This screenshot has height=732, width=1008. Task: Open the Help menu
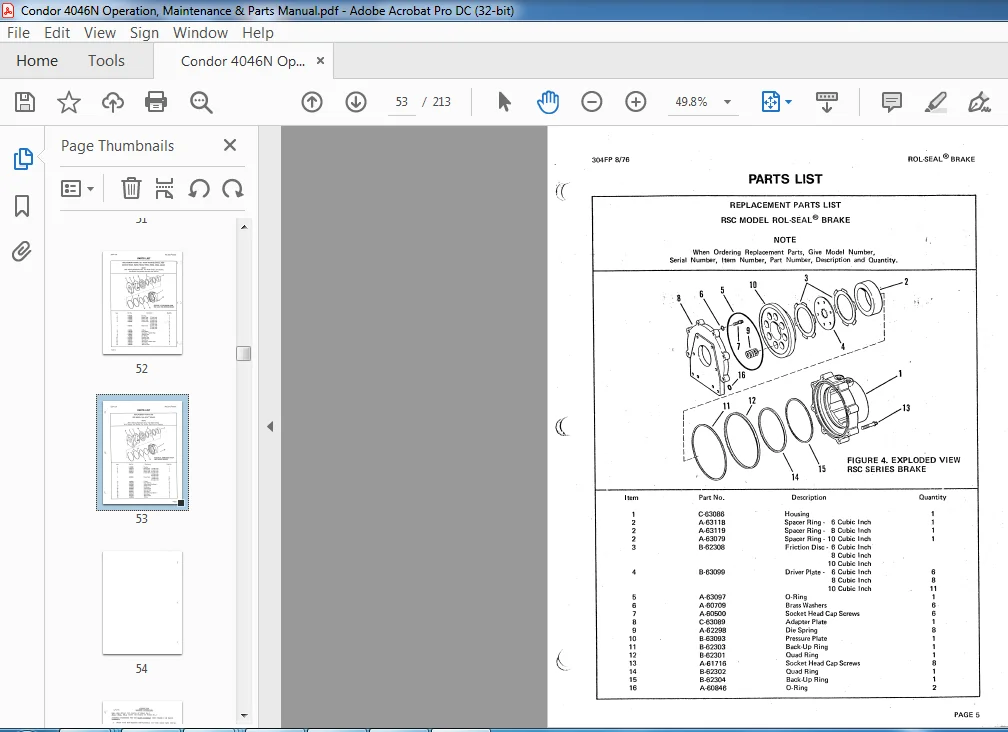tap(258, 33)
